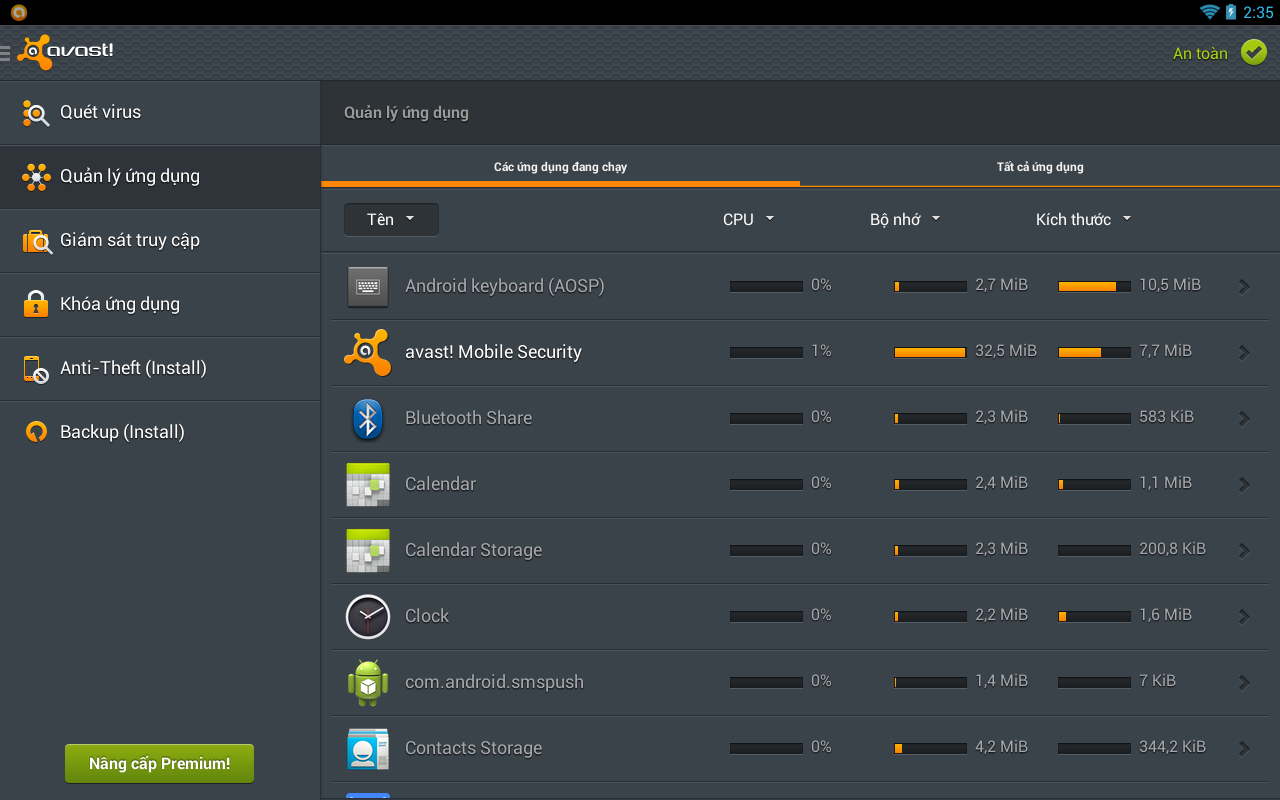Click the Anti-Theft phone icon
This screenshot has height=800, width=1280.
[36, 369]
